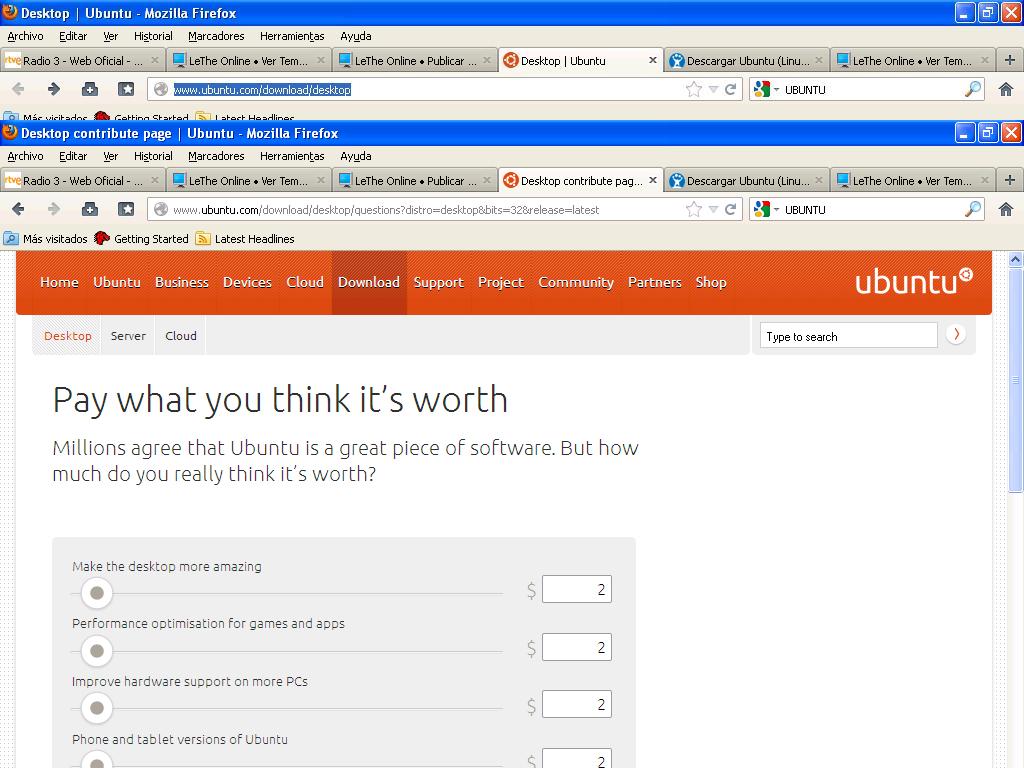This screenshot has height=768, width=1024.
Task: Click dollar field for 'Improve hardware support on more PCs'
Action: [x=577, y=704]
